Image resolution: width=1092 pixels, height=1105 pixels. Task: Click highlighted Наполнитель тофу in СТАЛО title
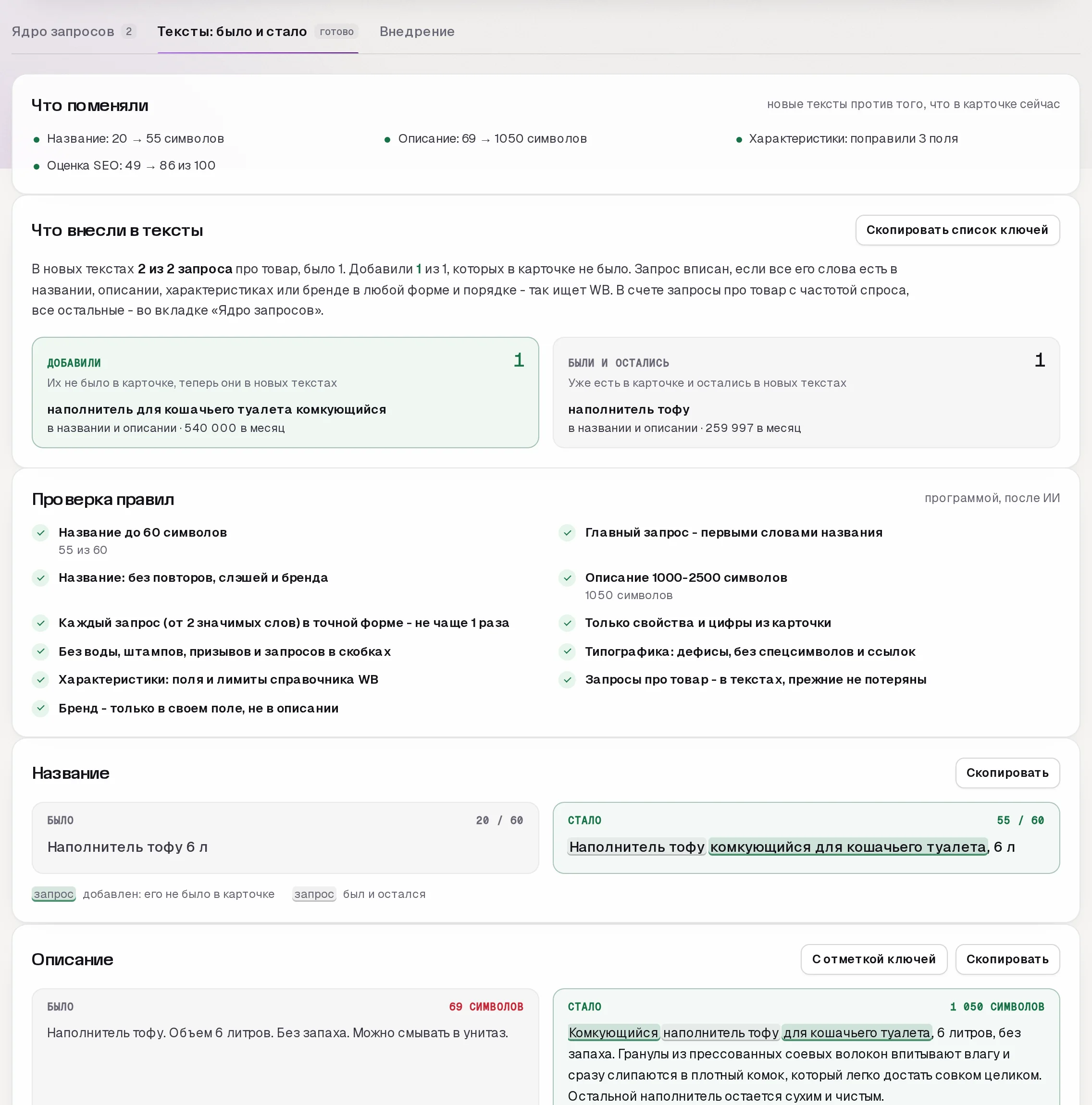tap(636, 847)
